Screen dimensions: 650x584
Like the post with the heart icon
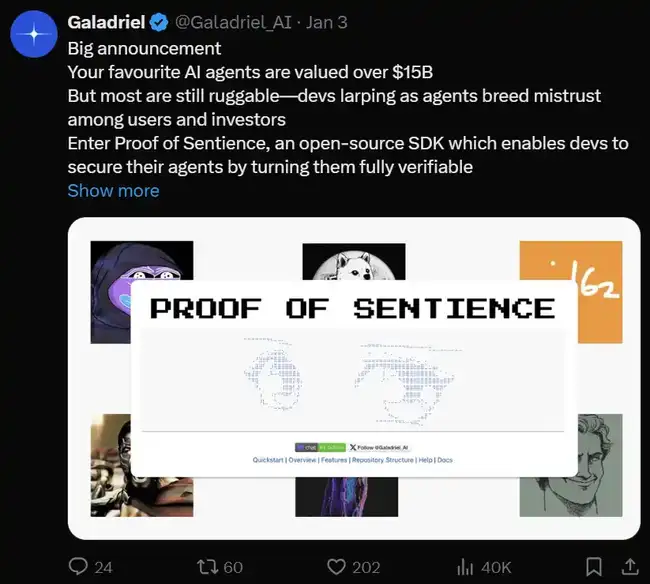pyautogui.click(x=337, y=566)
